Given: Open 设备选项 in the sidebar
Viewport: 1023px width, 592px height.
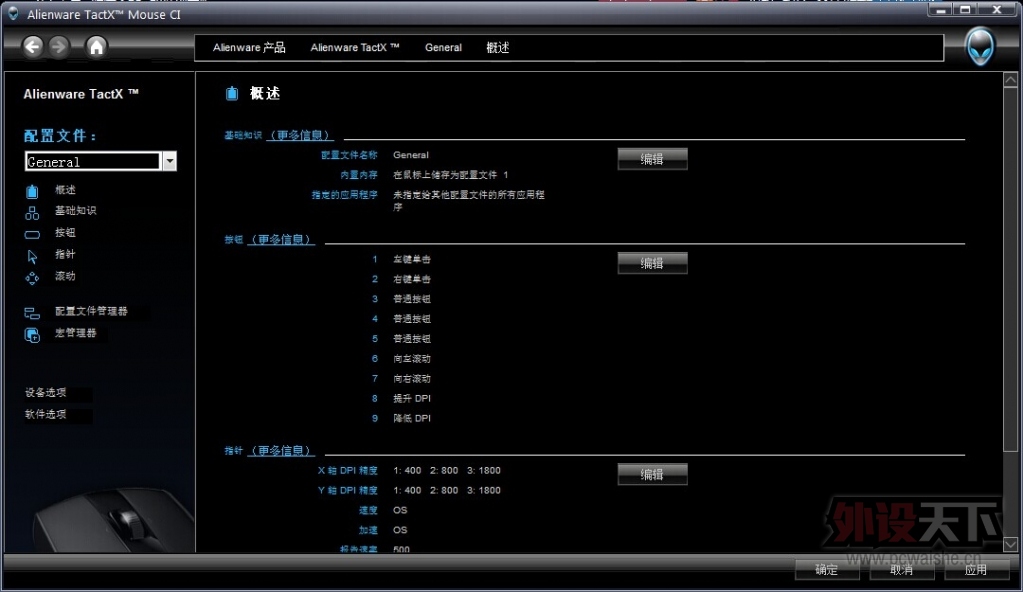Looking at the screenshot, I should 46,392.
